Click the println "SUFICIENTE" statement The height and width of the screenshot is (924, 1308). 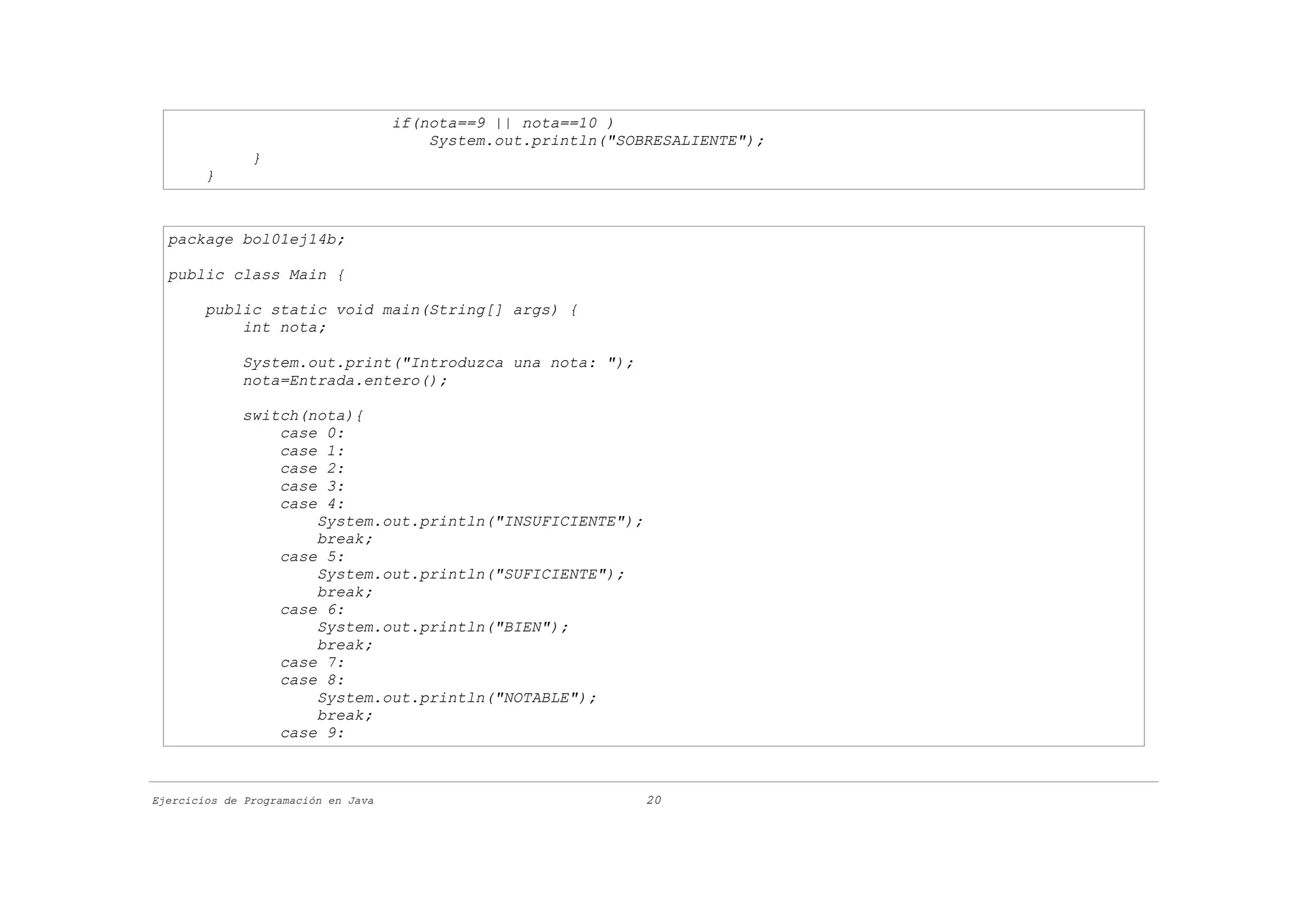click(x=471, y=574)
